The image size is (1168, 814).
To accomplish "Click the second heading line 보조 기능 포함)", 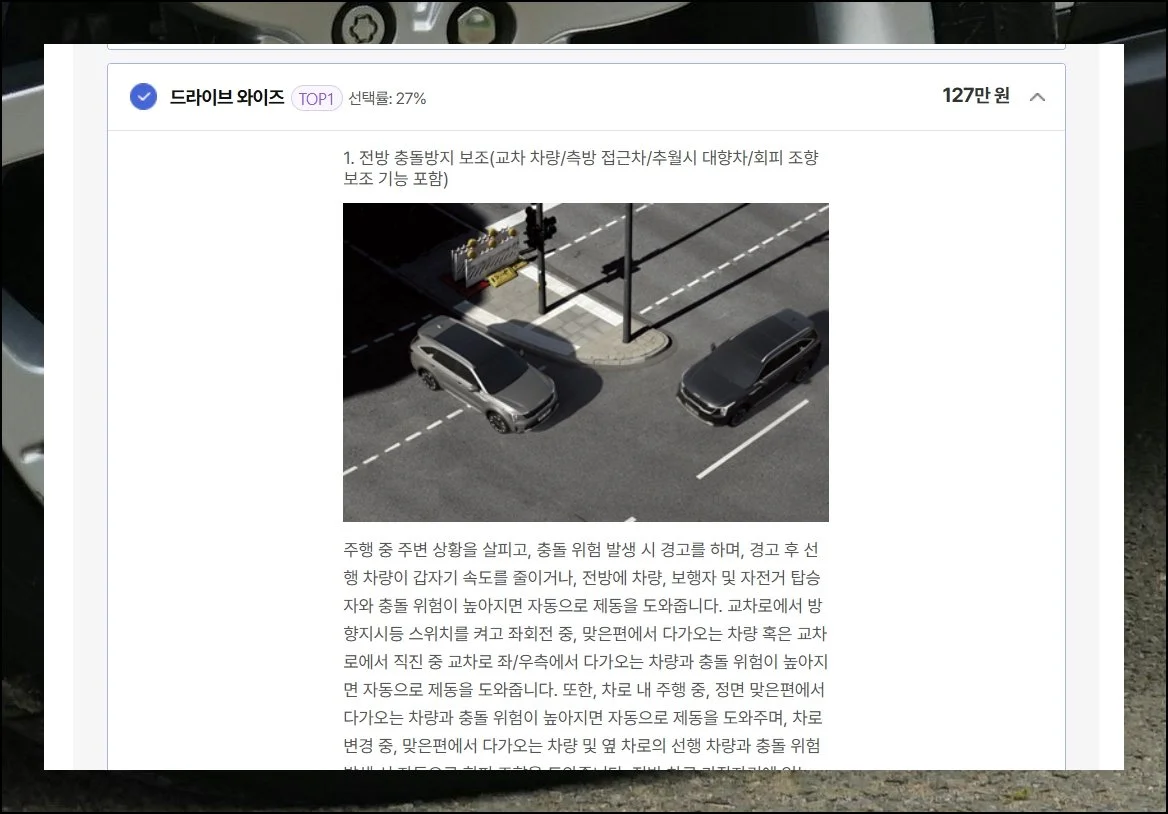I will pos(396,180).
